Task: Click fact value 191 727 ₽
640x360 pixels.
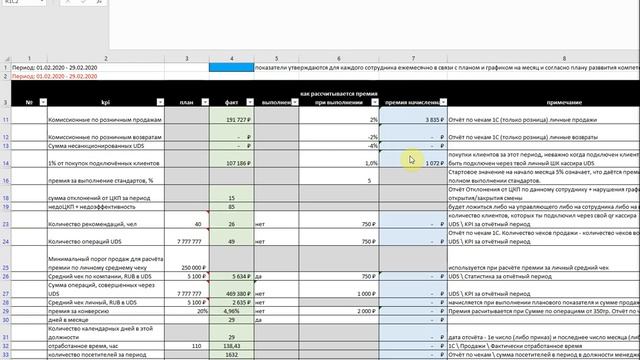Action: tap(231, 116)
